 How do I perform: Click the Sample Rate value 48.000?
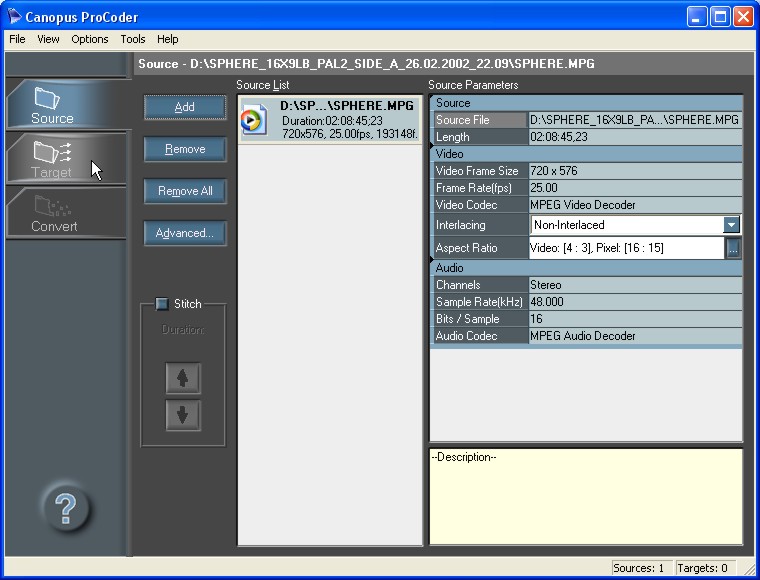[635, 302]
